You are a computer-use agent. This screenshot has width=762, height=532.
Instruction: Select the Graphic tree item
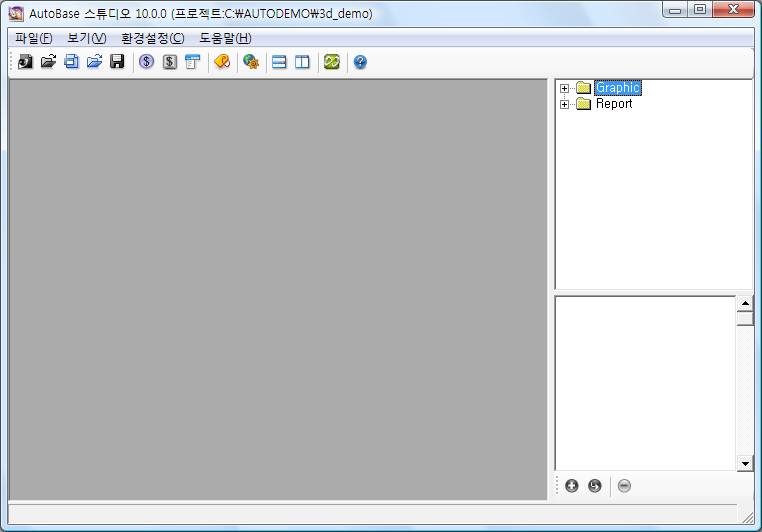(618, 88)
